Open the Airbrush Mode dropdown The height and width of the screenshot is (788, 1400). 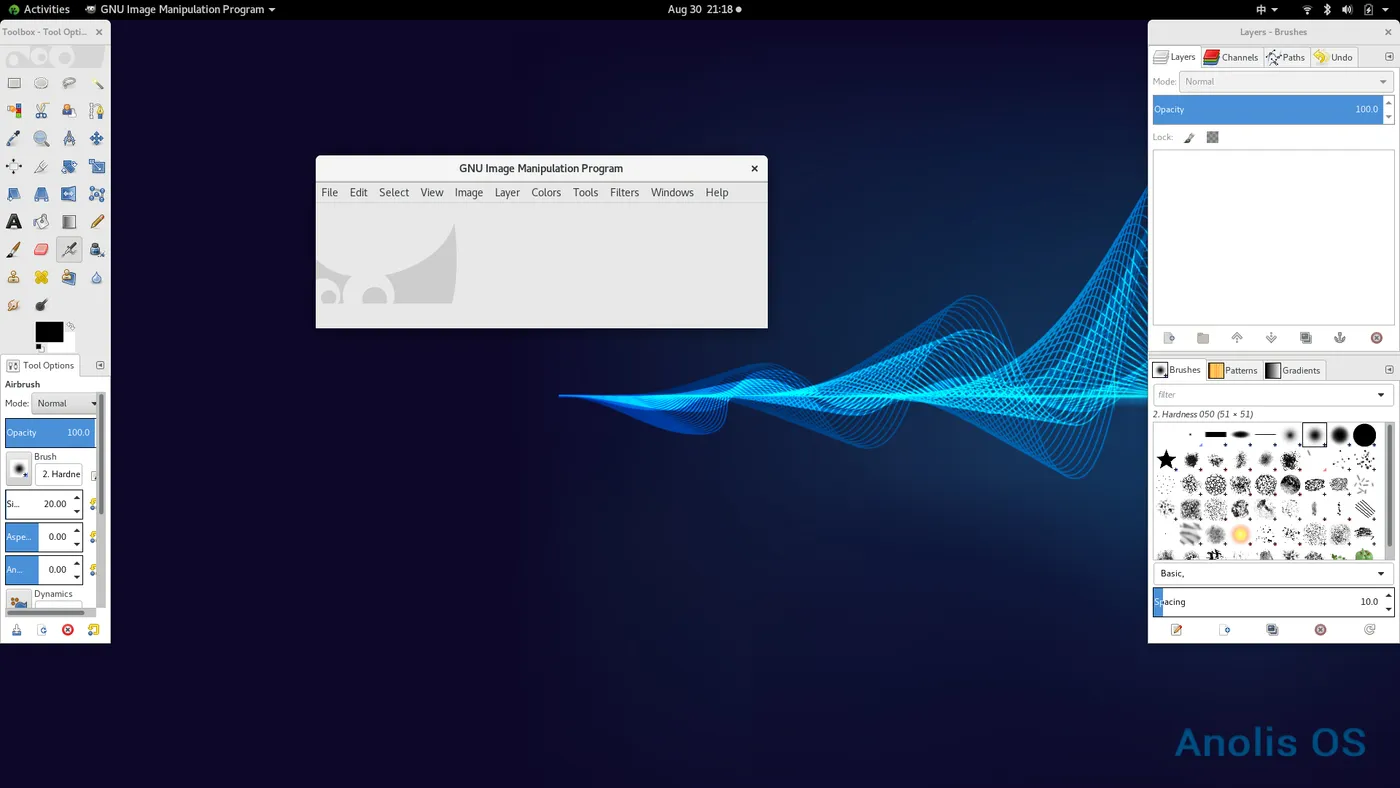tap(66, 403)
